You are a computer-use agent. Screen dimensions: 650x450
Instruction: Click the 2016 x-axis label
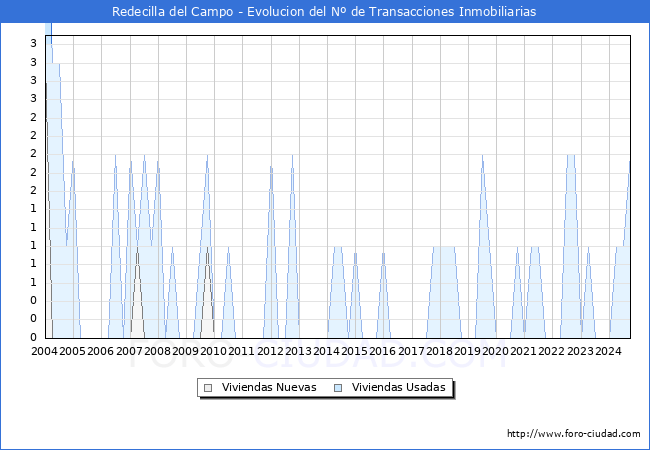point(382,351)
